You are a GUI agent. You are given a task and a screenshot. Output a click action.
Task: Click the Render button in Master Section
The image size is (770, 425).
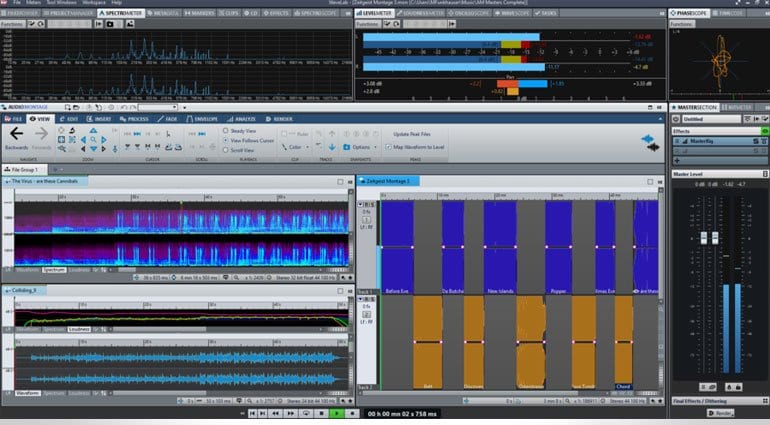tap(720, 413)
